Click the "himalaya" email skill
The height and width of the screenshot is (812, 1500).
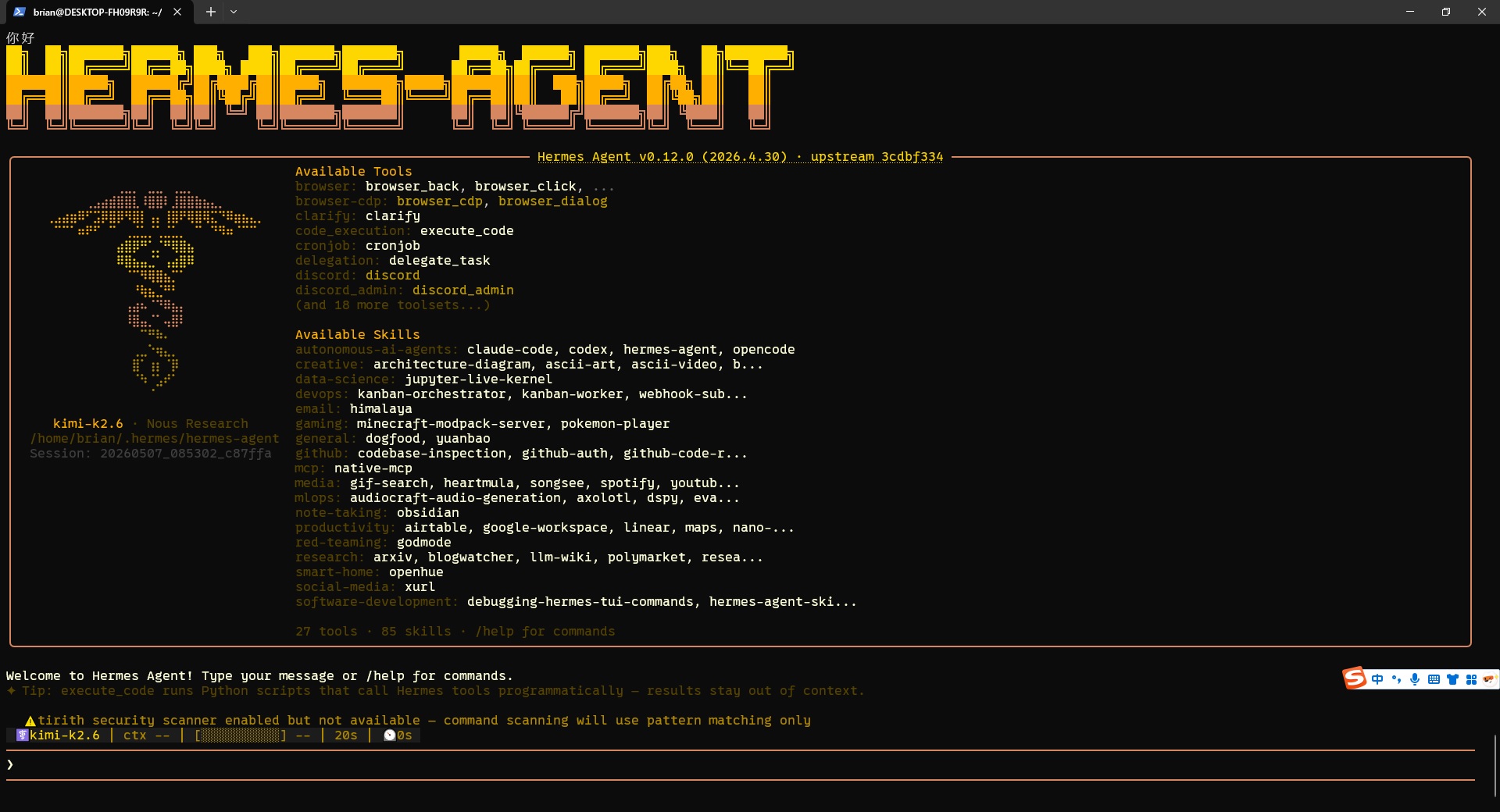click(x=380, y=408)
